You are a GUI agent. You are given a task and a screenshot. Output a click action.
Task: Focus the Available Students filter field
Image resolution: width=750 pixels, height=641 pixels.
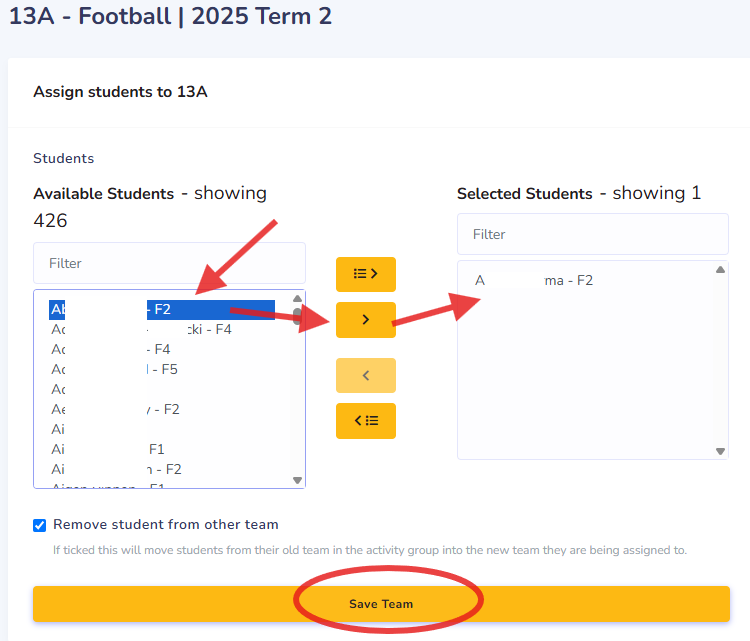(x=169, y=263)
